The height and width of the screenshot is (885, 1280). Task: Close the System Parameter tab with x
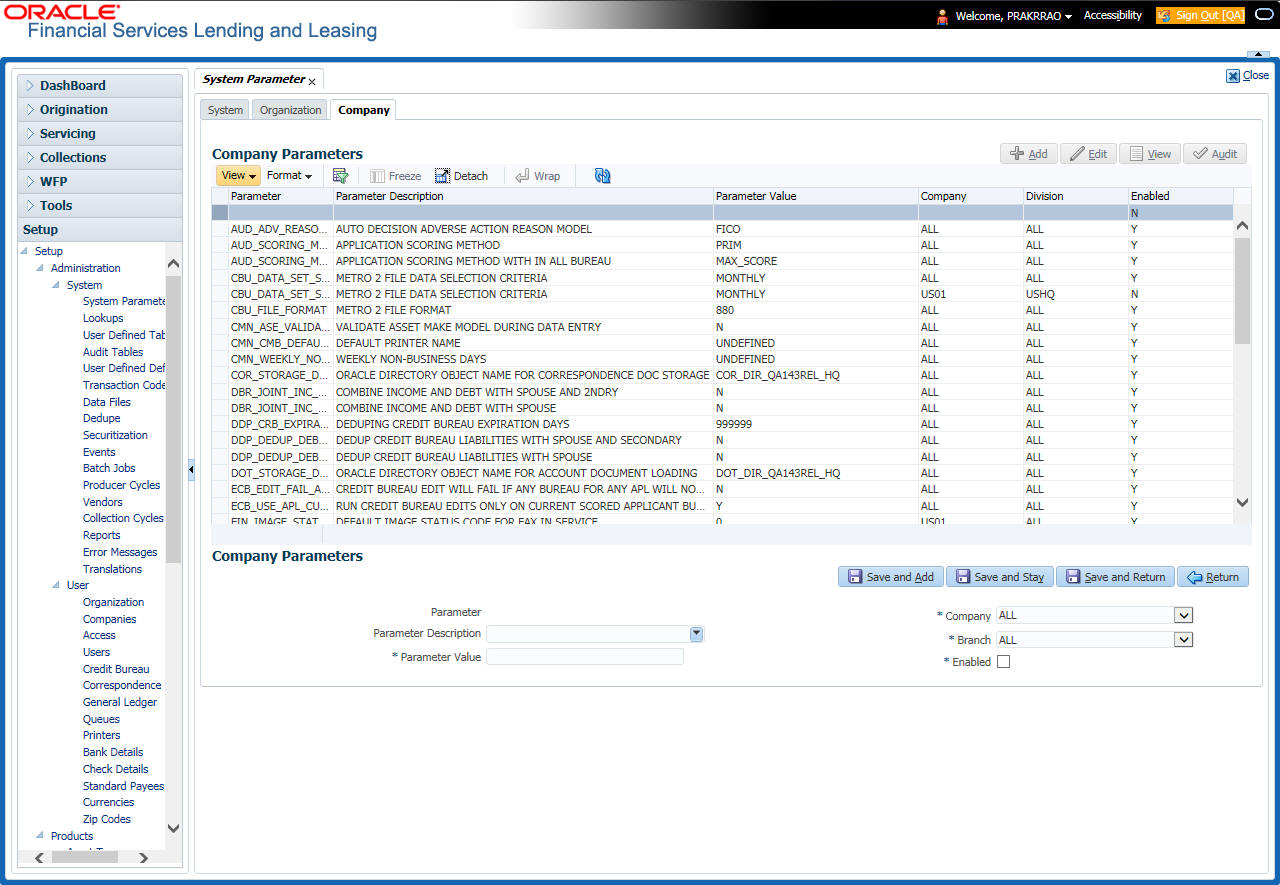[312, 81]
